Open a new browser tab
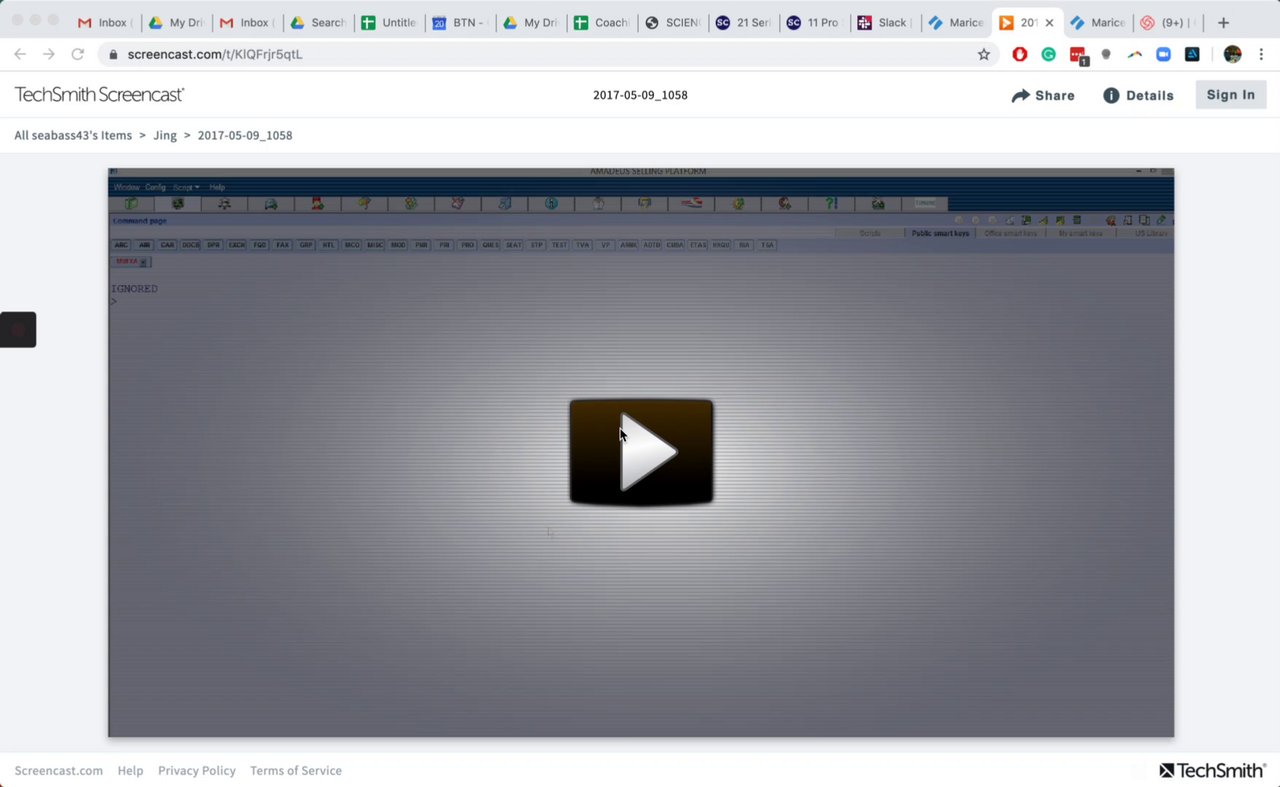1280x787 pixels. click(x=1223, y=22)
